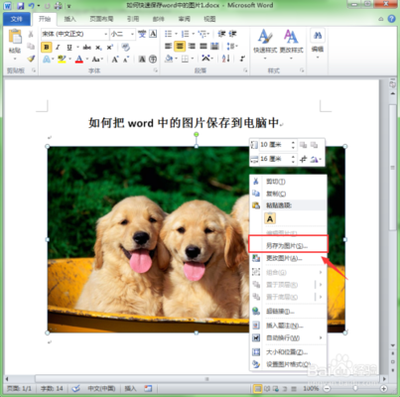Expand 自动换行 submenu in context menu
This screenshot has width=400, height=397.
(x=288, y=338)
